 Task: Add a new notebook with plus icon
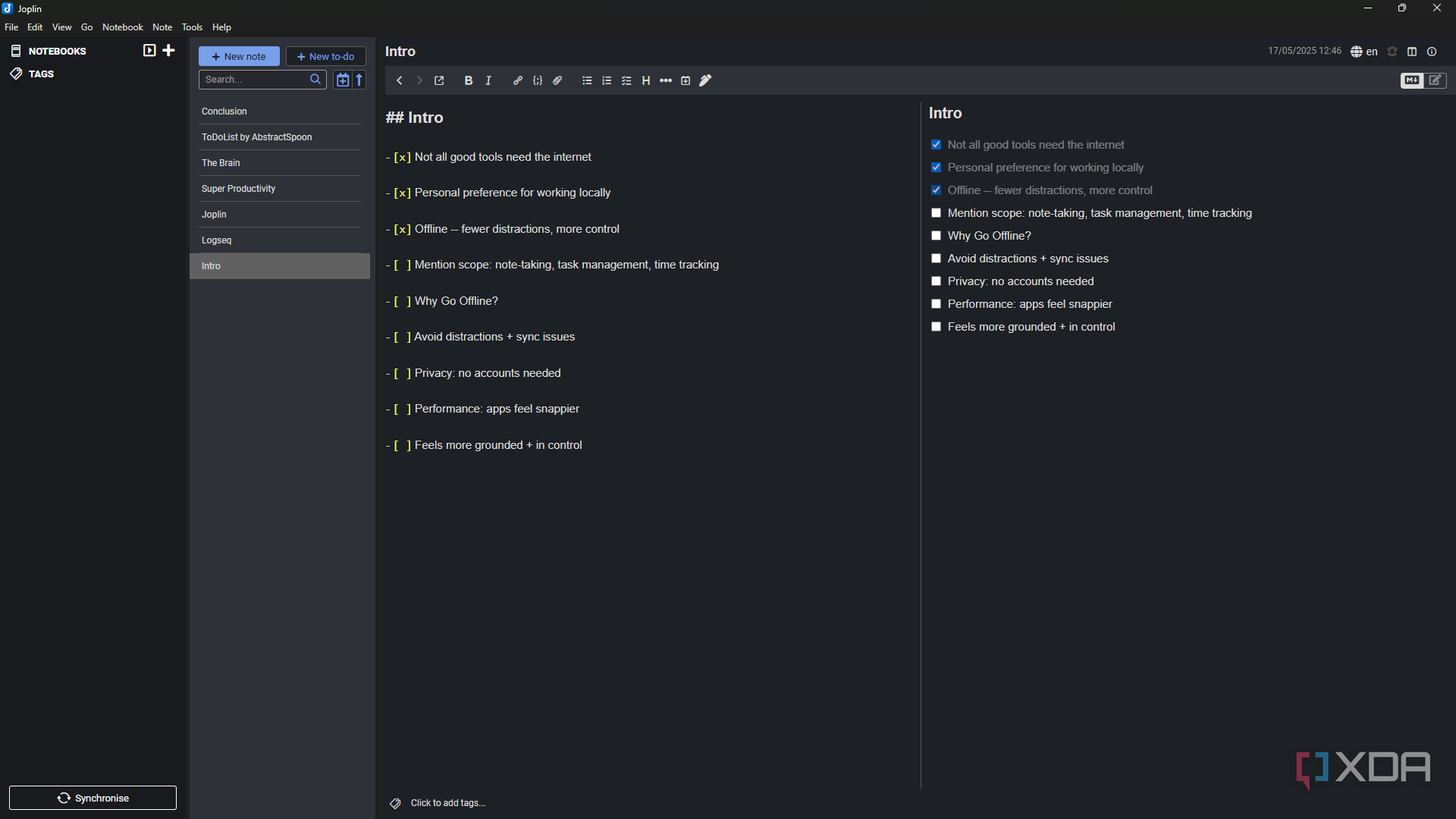[x=169, y=51]
